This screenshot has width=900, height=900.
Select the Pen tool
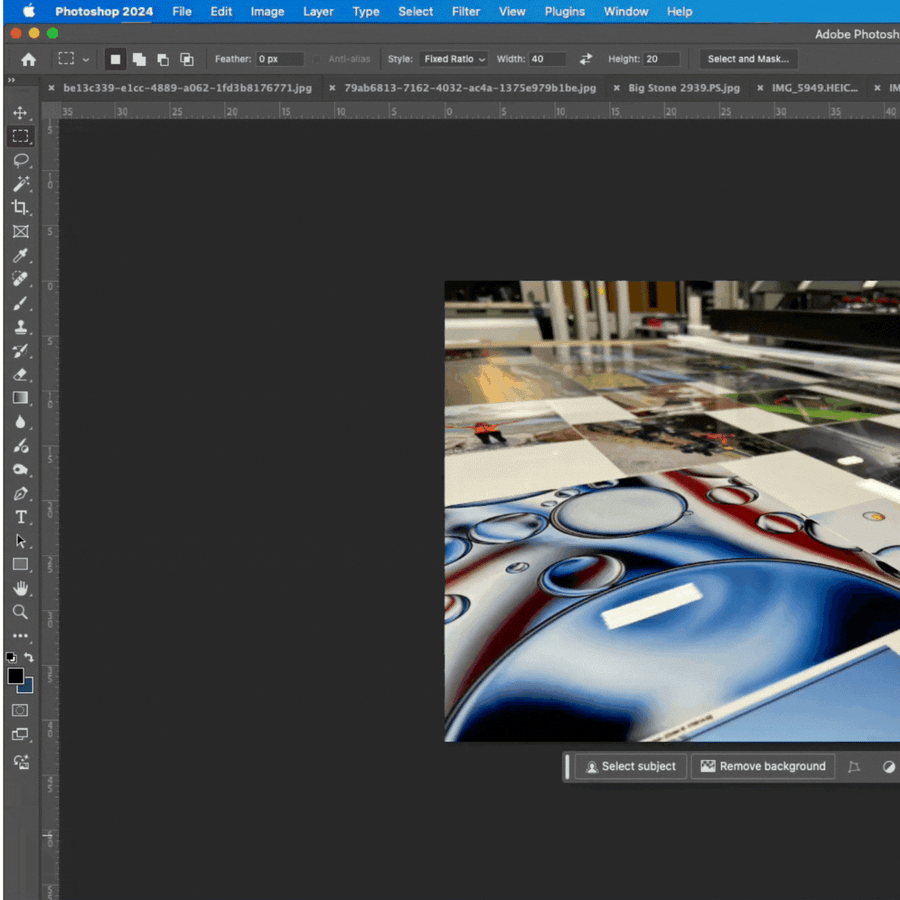tap(21, 494)
